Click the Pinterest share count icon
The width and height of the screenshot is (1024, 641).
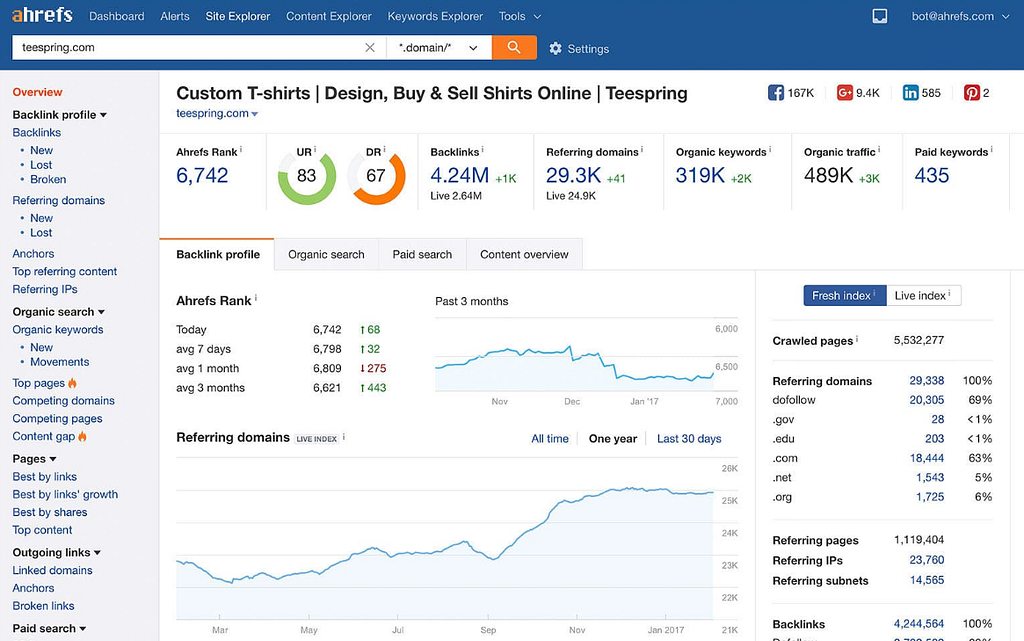click(971, 93)
